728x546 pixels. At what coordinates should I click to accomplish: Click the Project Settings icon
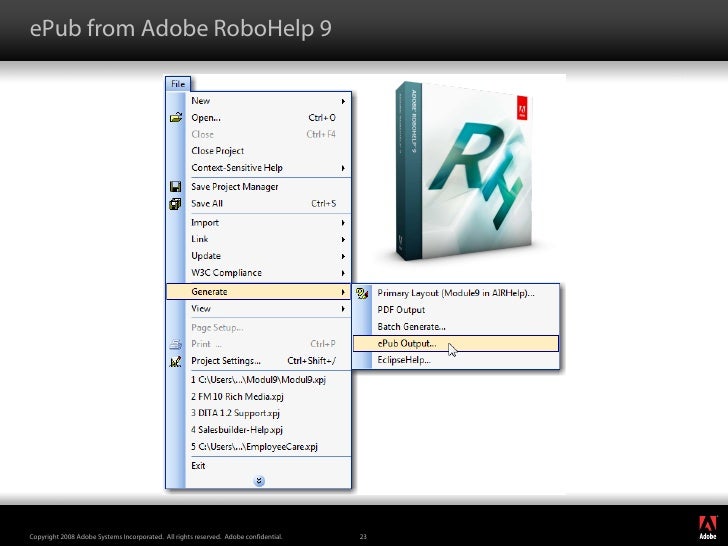[x=176, y=361]
